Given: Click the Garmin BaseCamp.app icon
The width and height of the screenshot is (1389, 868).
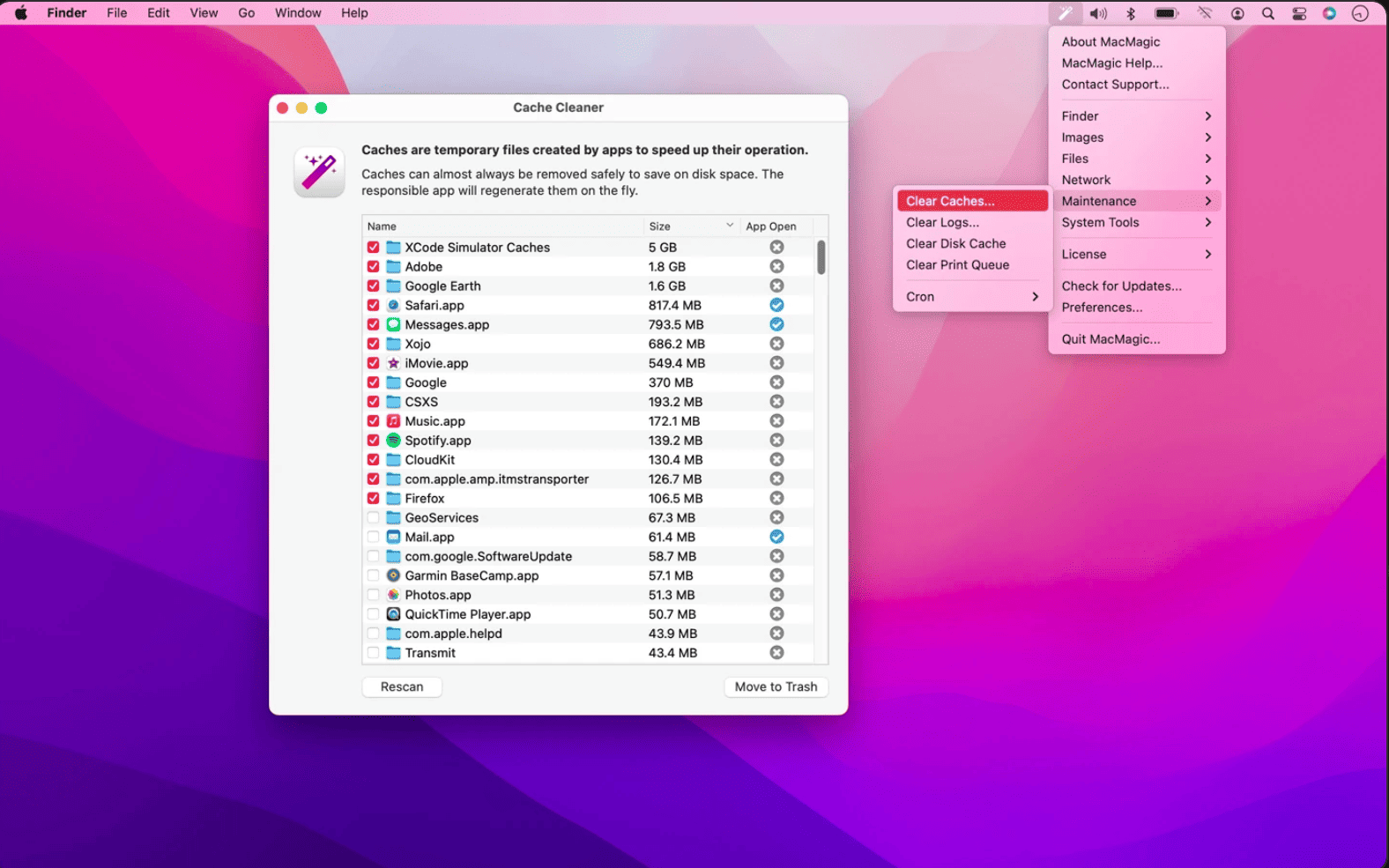Looking at the screenshot, I should coord(393,575).
